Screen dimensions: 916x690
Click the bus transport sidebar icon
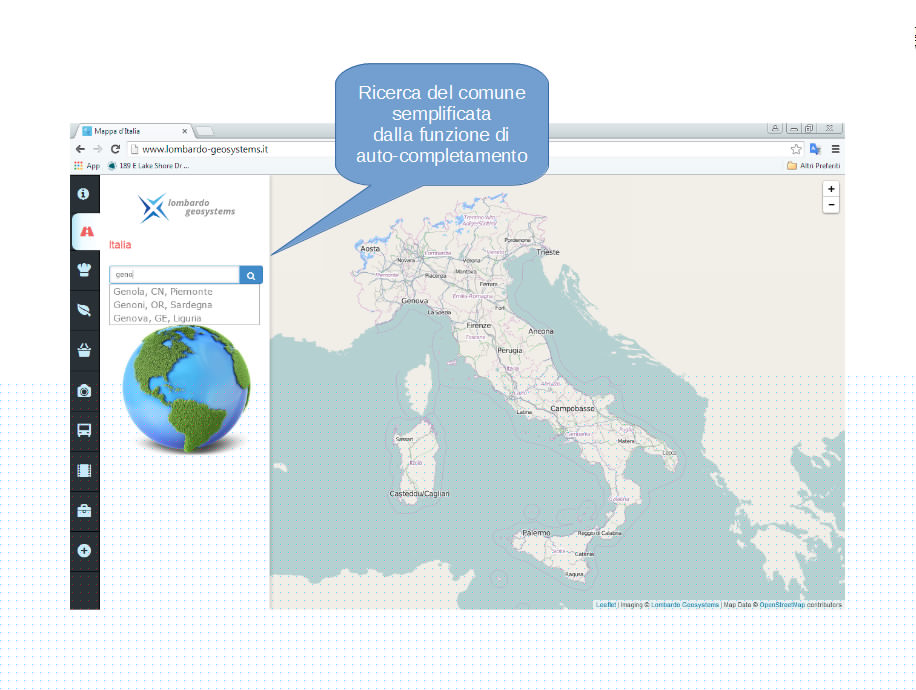tap(84, 430)
